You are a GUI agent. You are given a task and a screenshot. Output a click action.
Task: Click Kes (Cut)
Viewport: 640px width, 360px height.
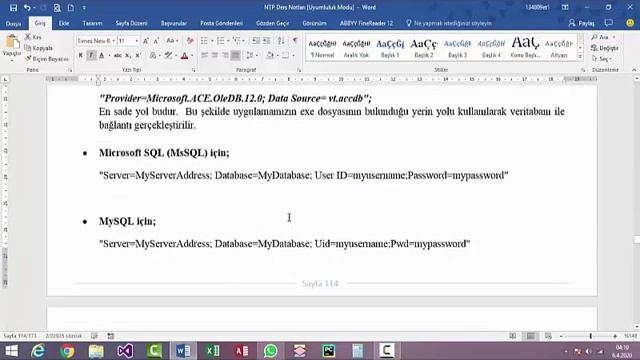(33, 37)
